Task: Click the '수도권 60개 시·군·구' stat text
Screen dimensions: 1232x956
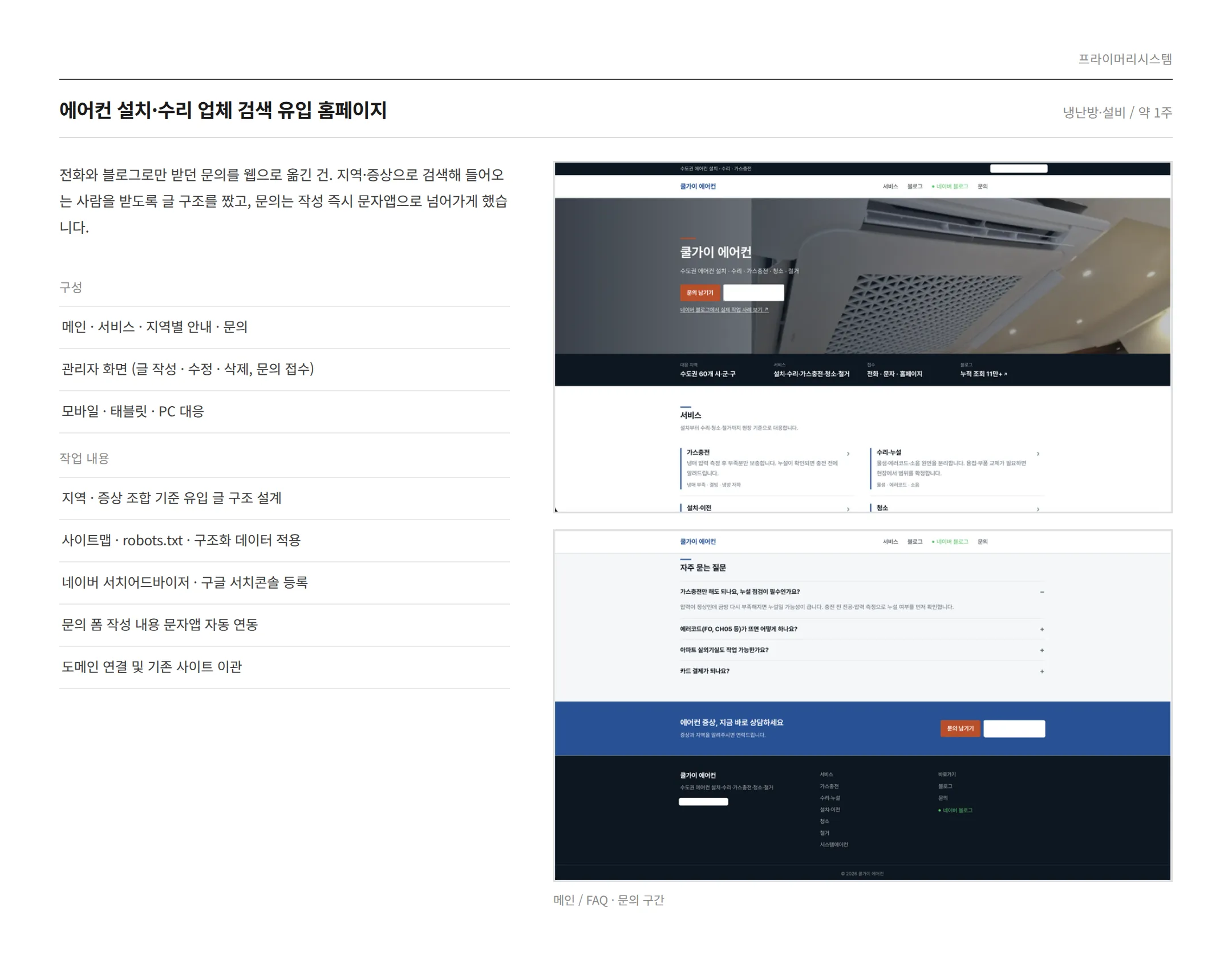Action: 708,374
